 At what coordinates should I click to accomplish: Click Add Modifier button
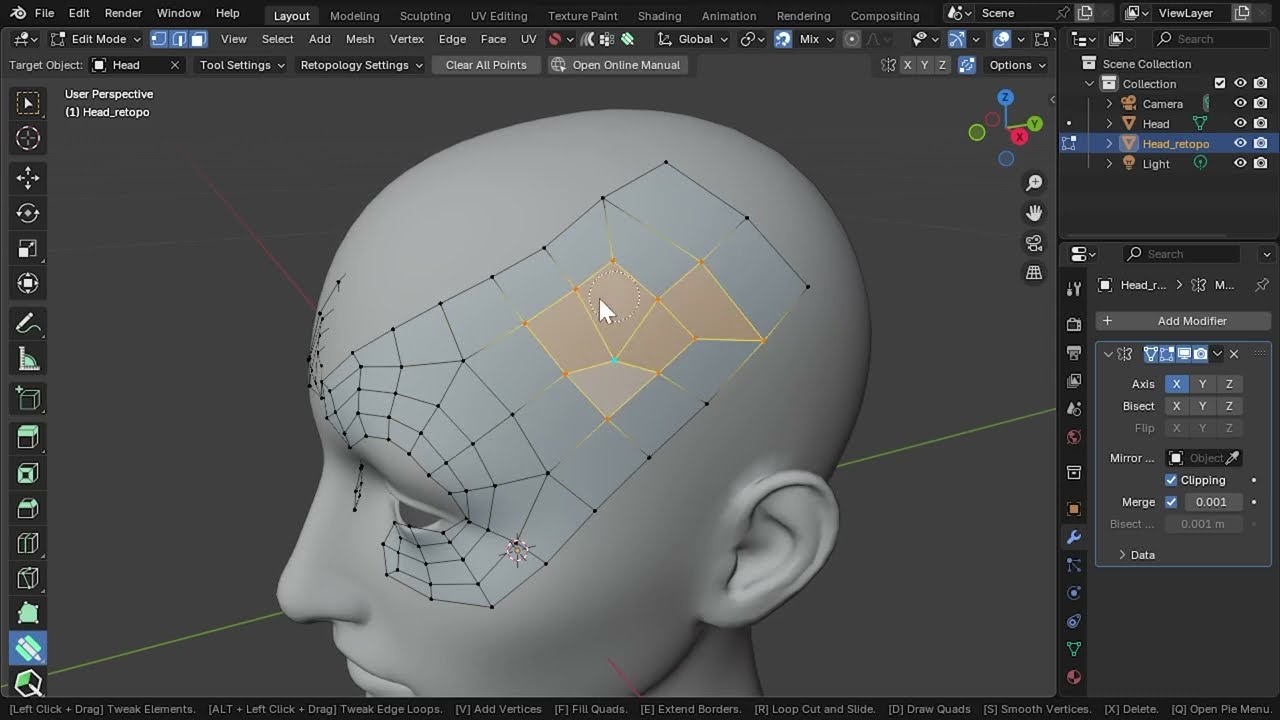point(1183,321)
